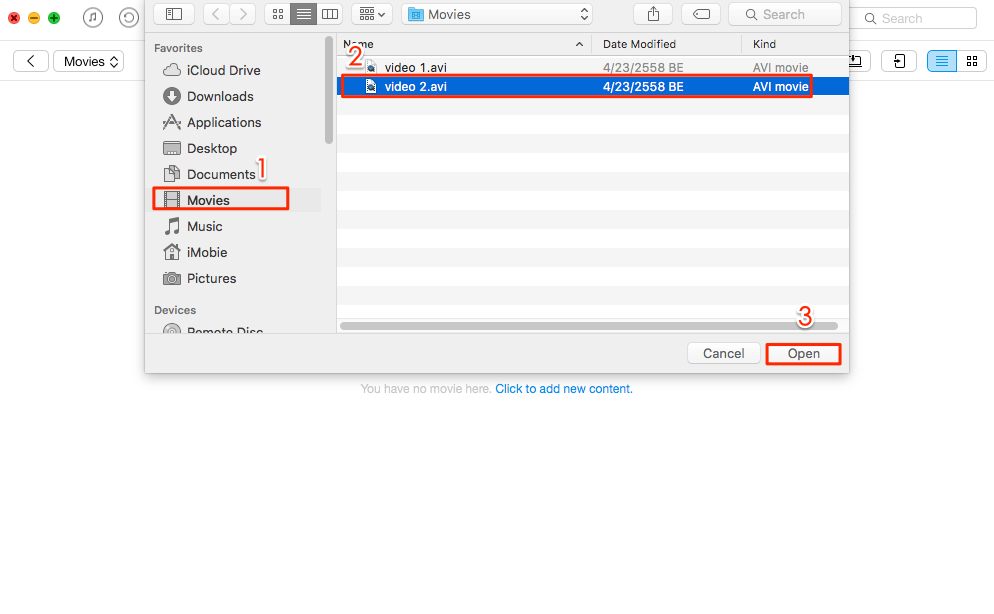This screenshot has width=994, height=614.
Task: Click the Open button
Action: [x=803, y=354]
